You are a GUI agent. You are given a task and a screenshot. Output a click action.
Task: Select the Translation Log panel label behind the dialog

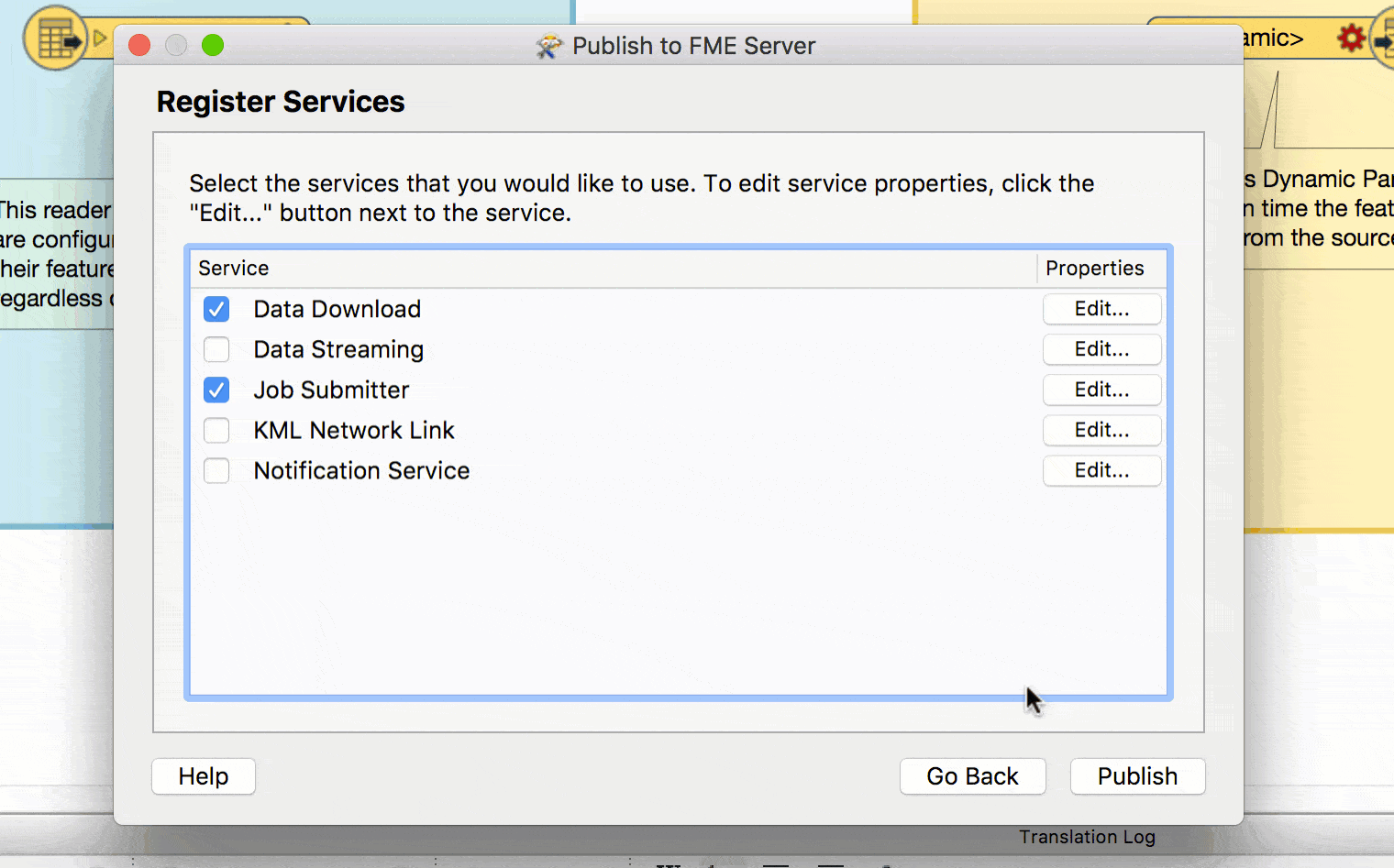[1087, 837]
